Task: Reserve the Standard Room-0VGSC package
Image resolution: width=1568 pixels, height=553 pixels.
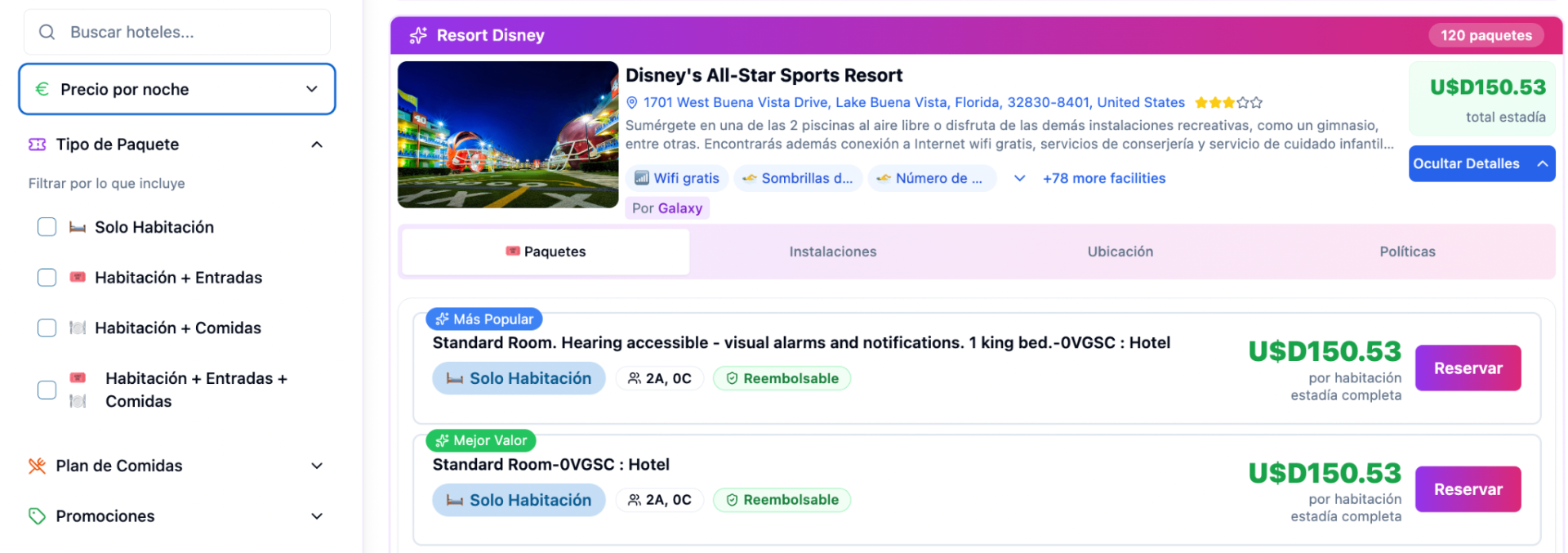Action: [x=1468, y=489]
